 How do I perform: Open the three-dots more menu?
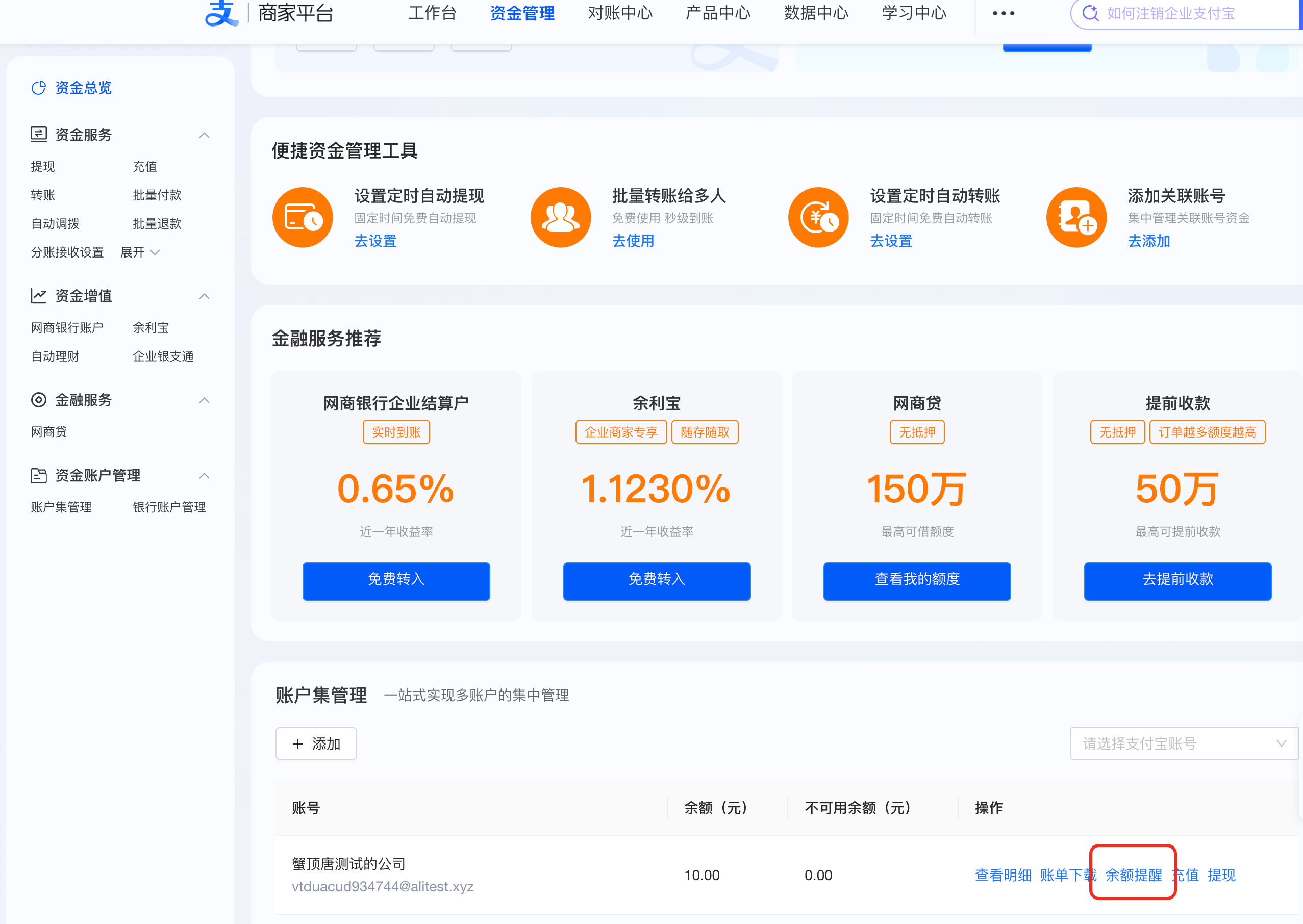[x=1003, y=13]
